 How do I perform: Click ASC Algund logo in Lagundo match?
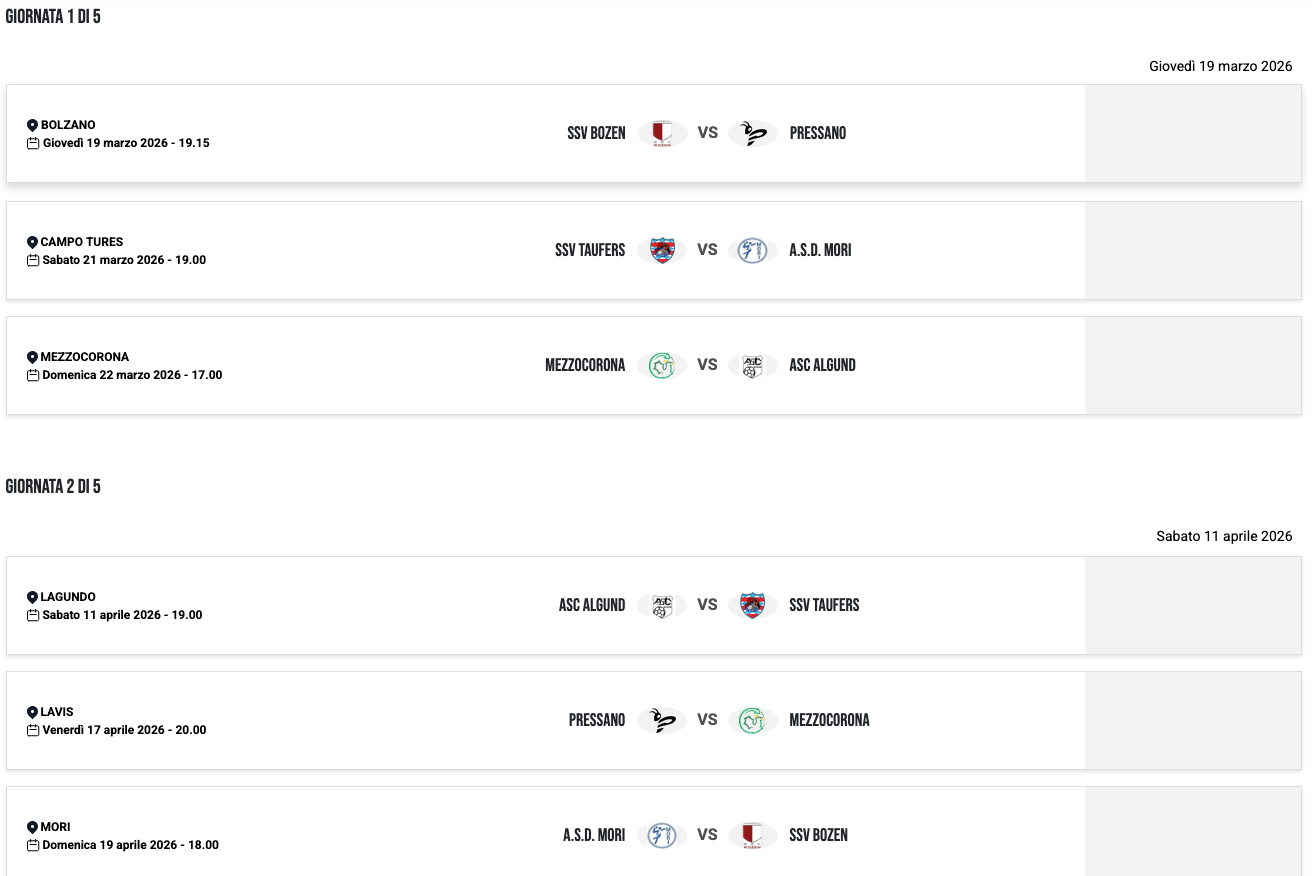pos(661,605)
